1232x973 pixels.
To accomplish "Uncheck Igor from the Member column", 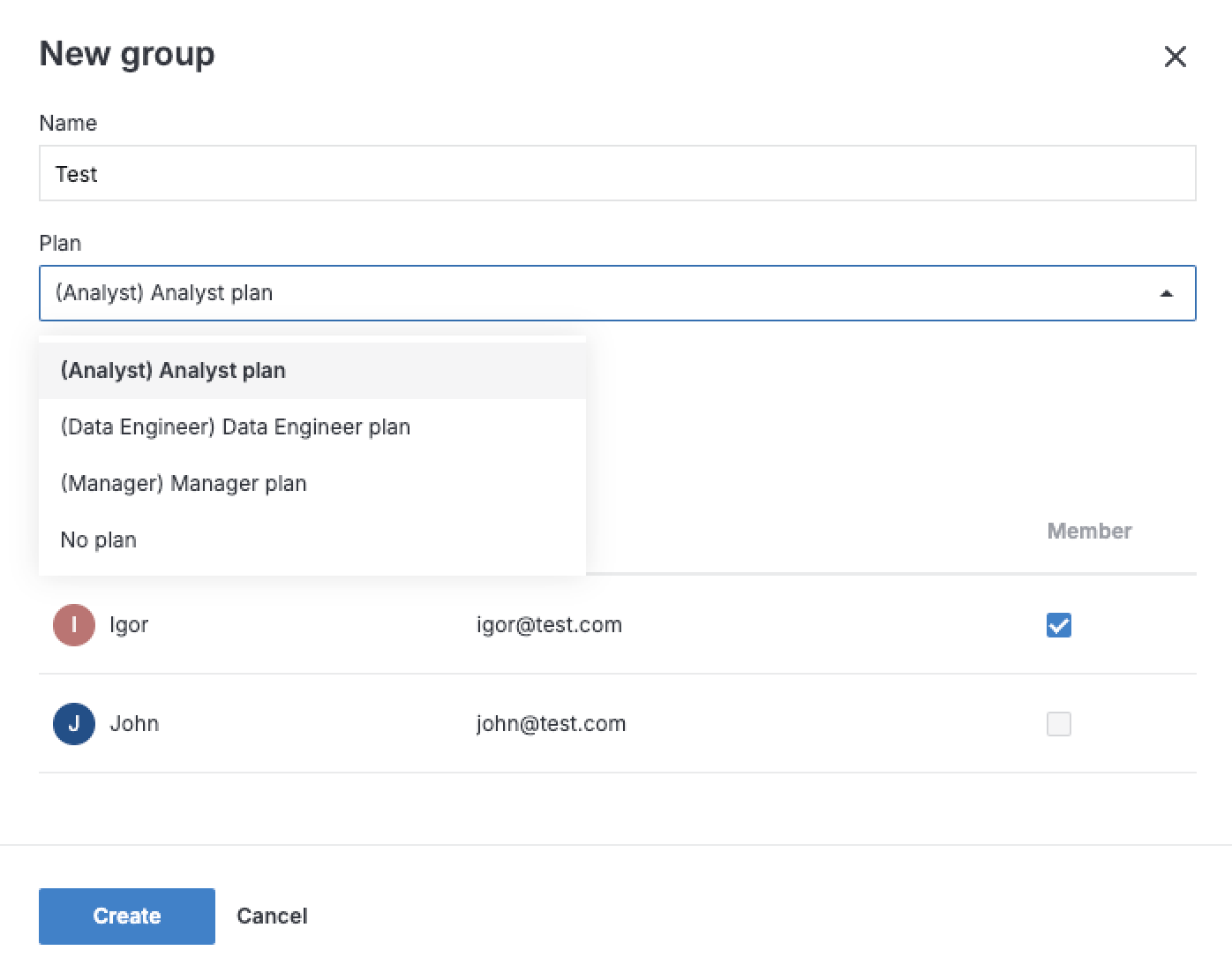I will (1058, 624).
